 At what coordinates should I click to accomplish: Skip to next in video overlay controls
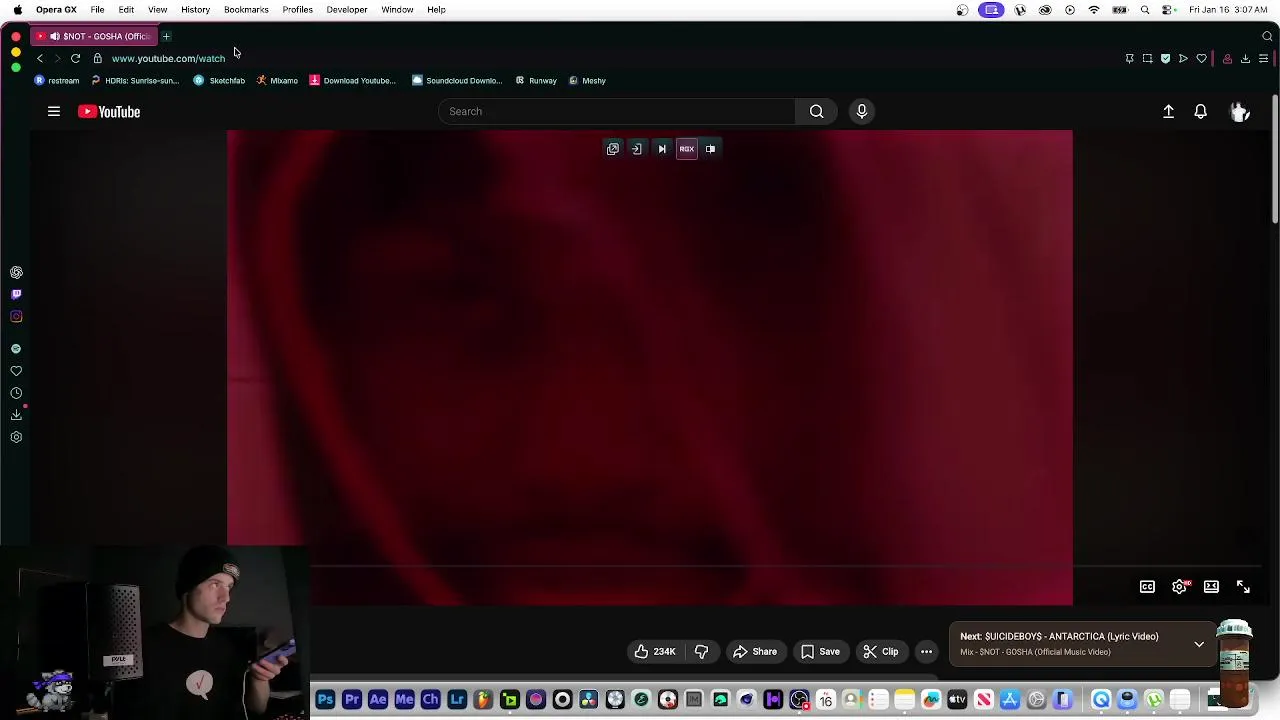662,149
